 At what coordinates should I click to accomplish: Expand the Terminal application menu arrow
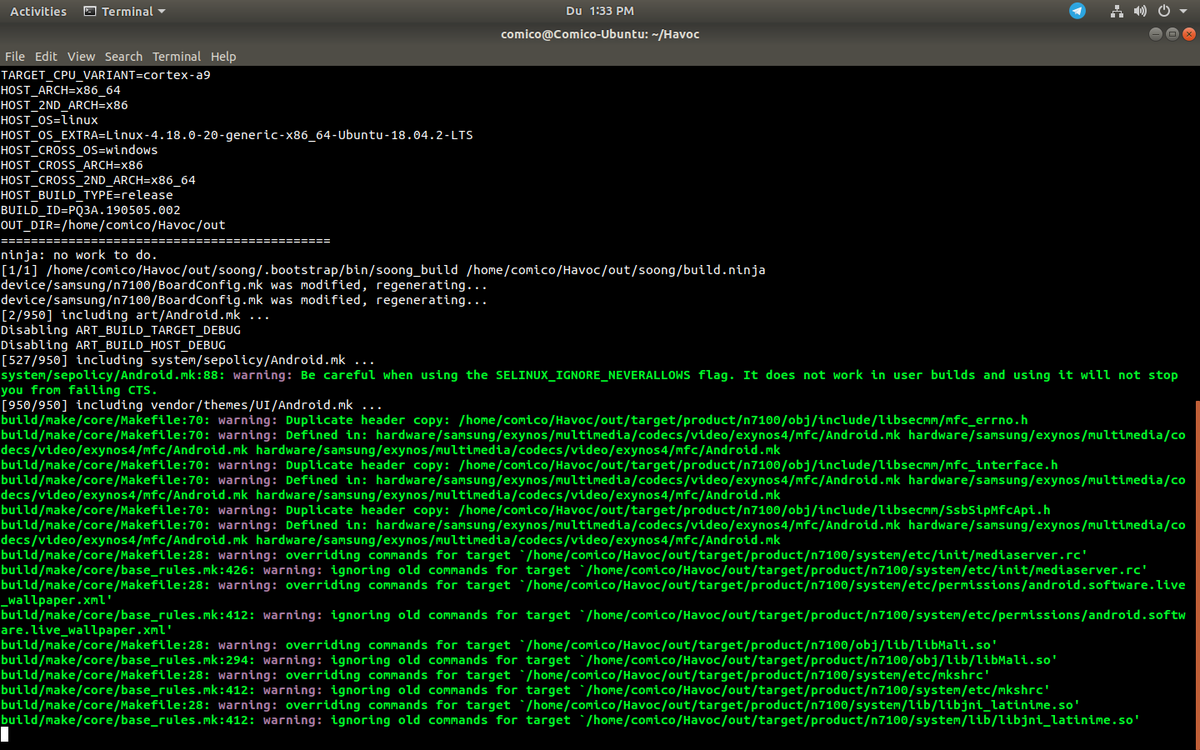tap(162, 12)
